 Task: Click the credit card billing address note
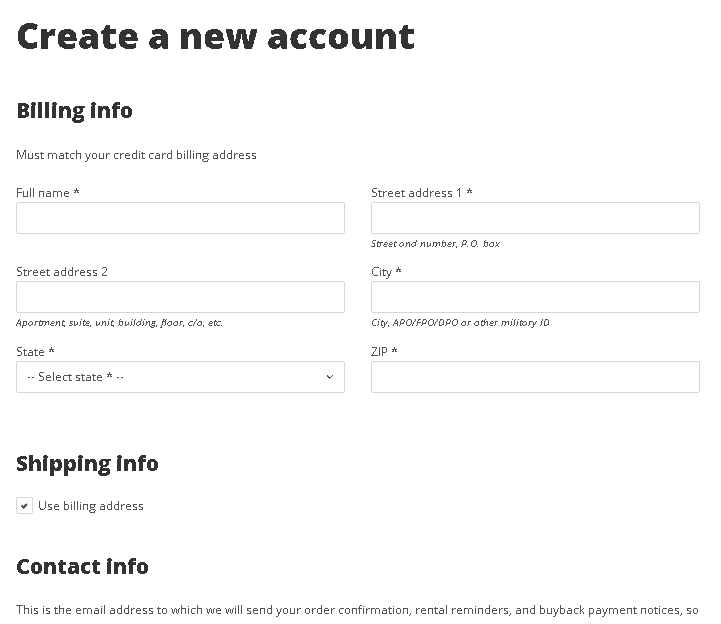click(x=136, y=155)
